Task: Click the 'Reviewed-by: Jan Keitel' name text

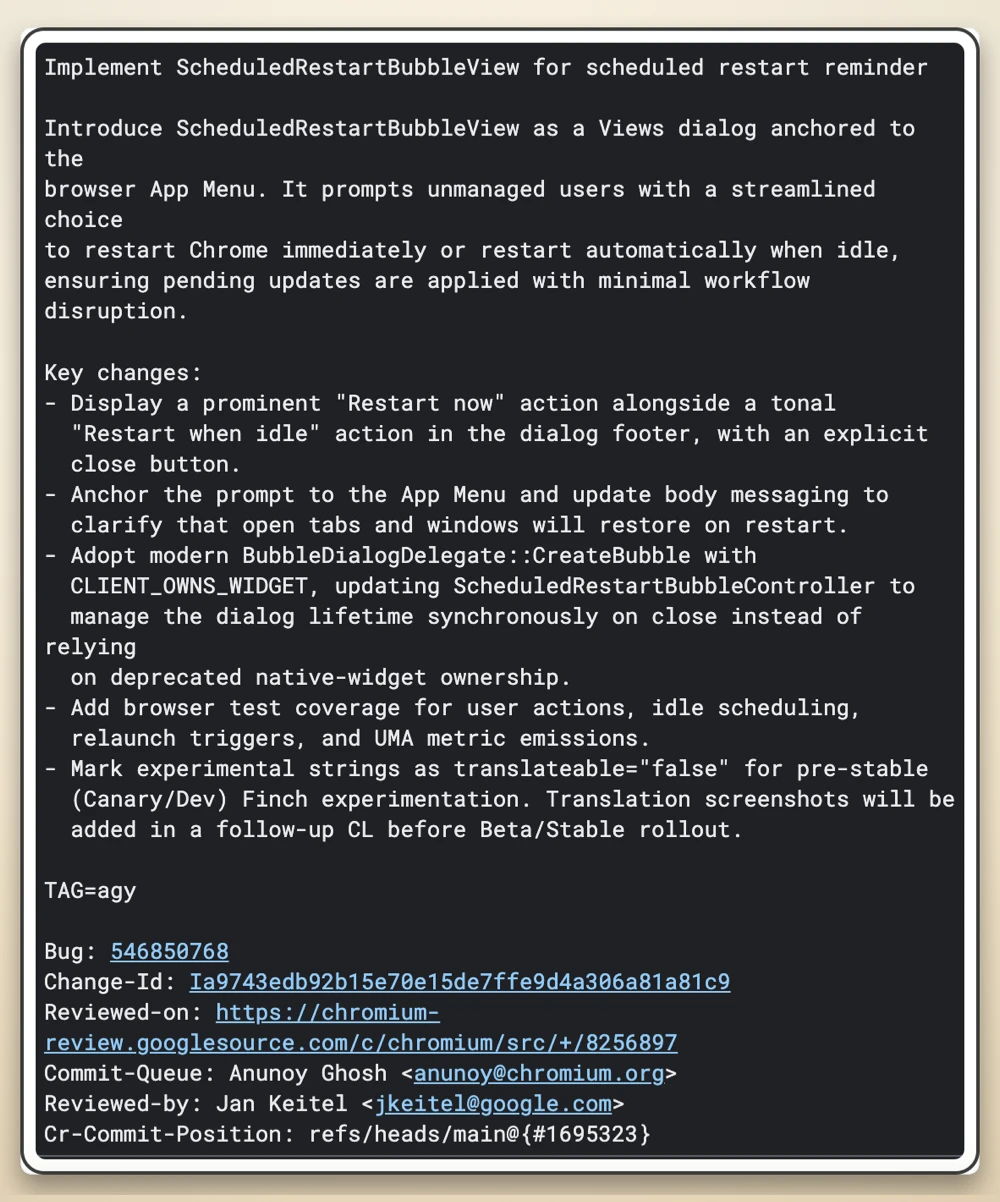Action: tap(196, 1104)
